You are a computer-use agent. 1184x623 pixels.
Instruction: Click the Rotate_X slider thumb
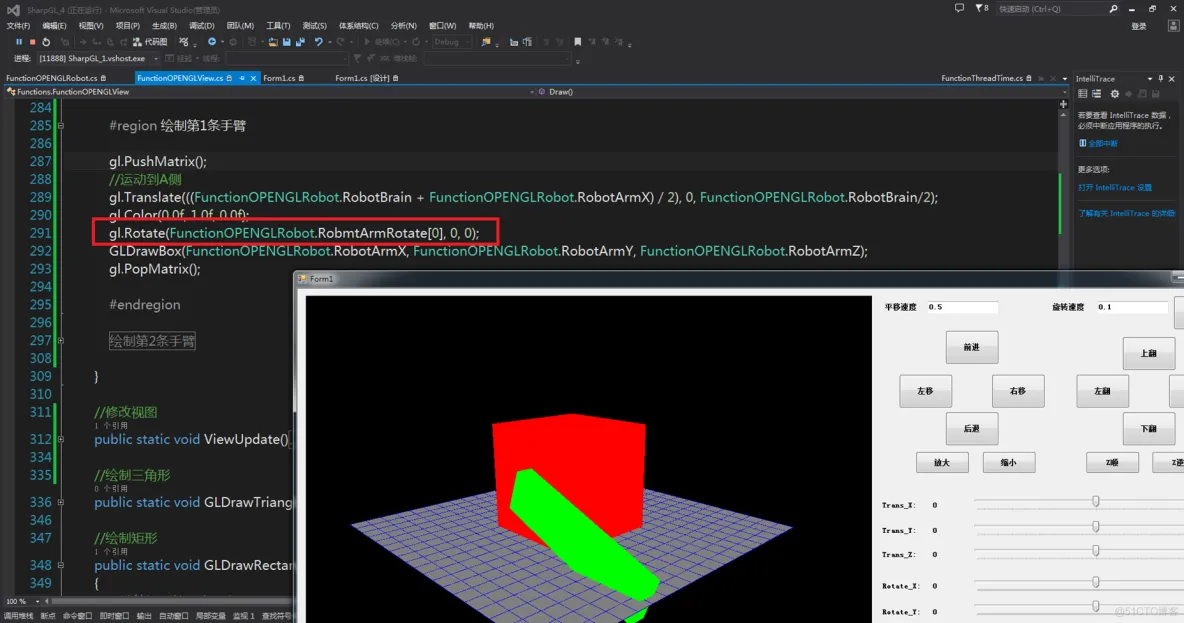click(1096, 582)
